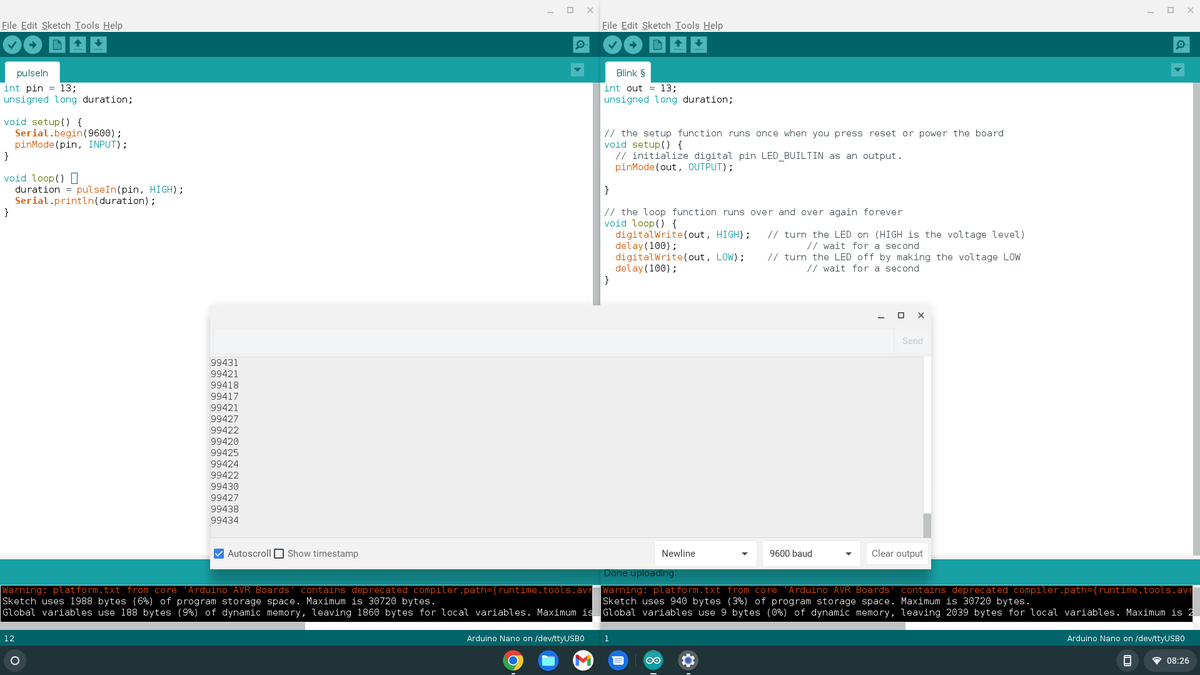Screen dimensions: 1200x675
Task: Click Clear output button
Action: [897, 553]
